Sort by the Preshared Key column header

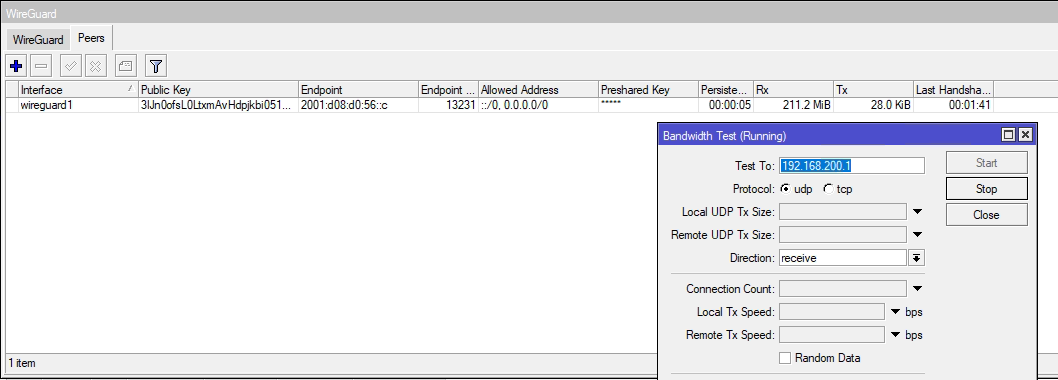click(x=648, y=90)
